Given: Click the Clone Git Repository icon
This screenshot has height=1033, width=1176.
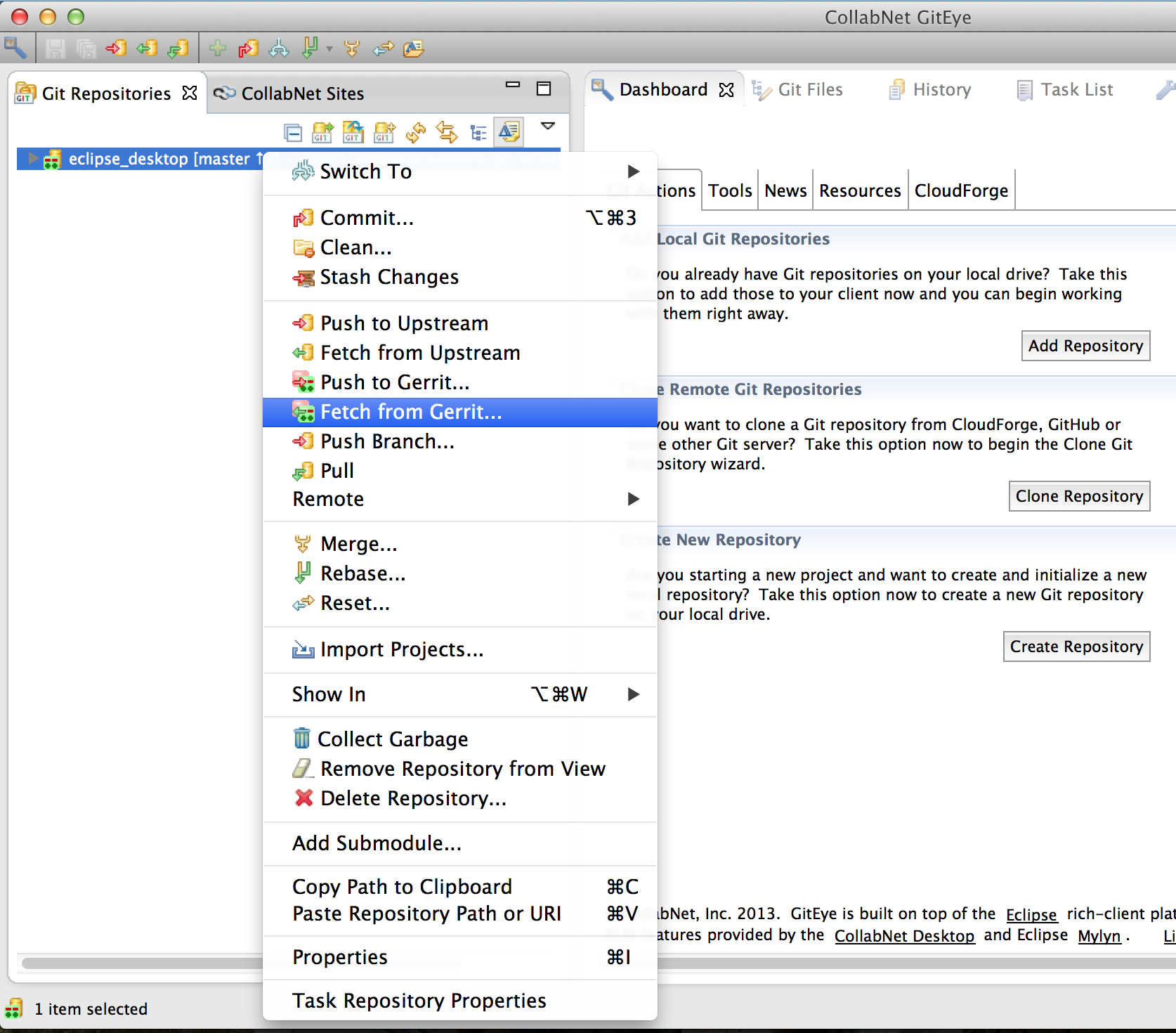Looking at the screenshot, I should click(x=353, y=132).
